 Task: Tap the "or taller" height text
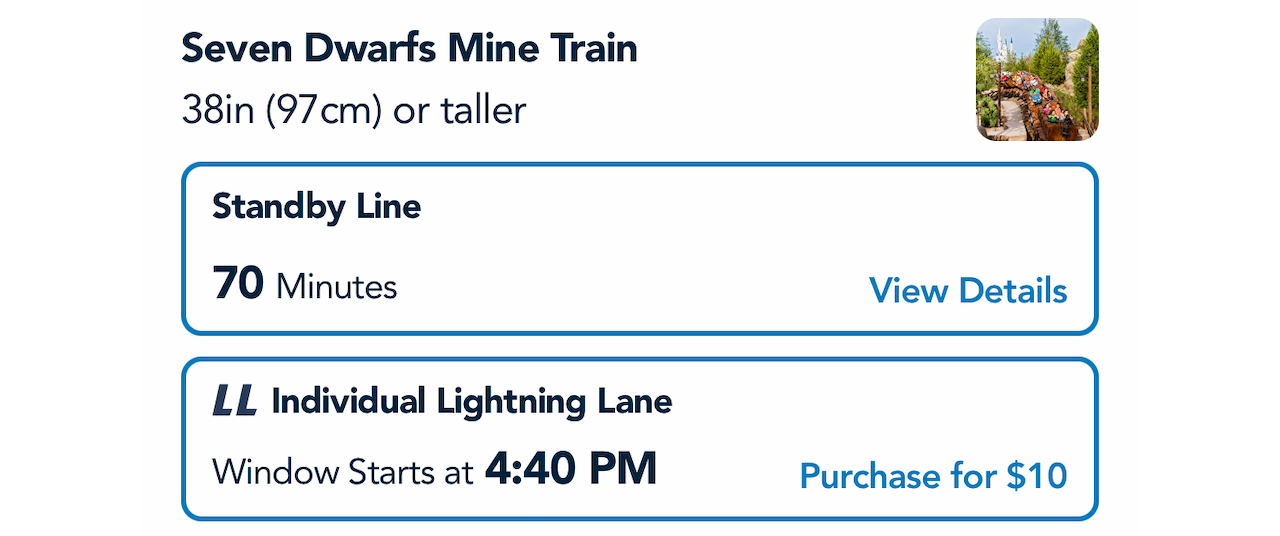(x=460, y=110)
